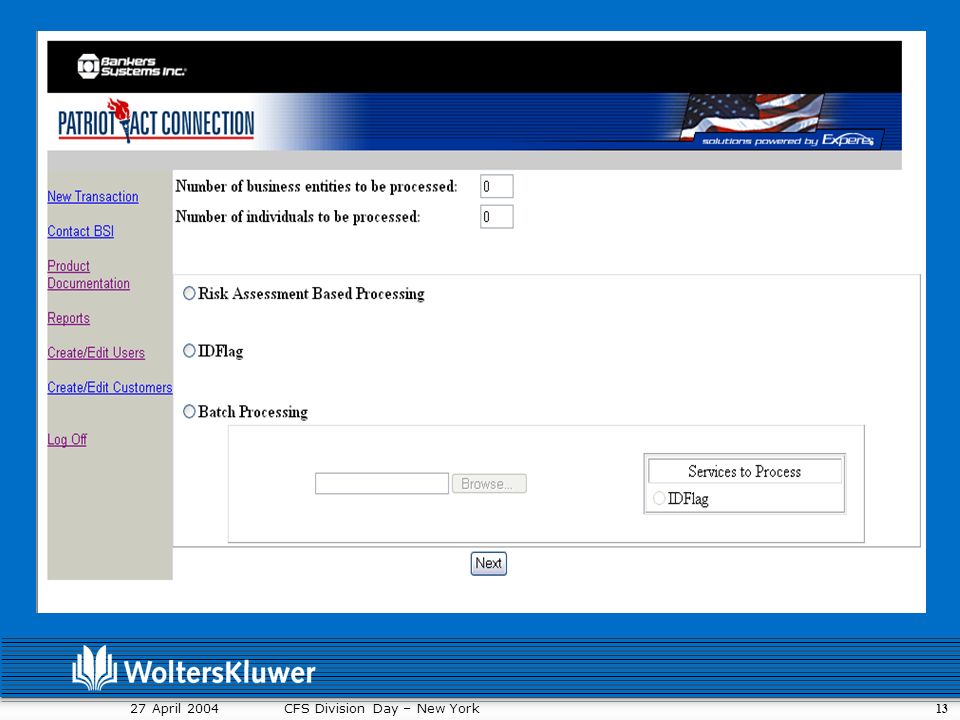Select Risk Assessment Based Processing radio button
960x720 pixels.
[189, 293]
